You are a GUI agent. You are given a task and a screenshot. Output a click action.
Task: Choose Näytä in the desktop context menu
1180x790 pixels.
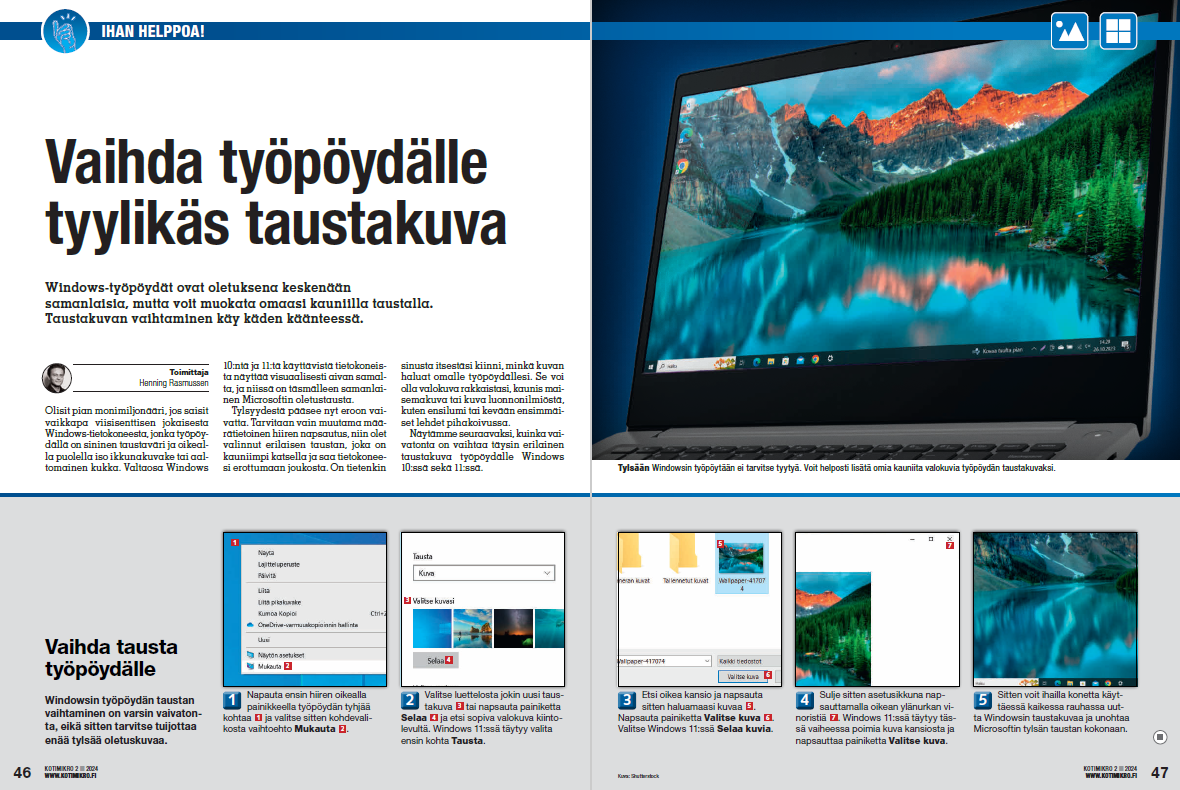[x=266, y=552]
